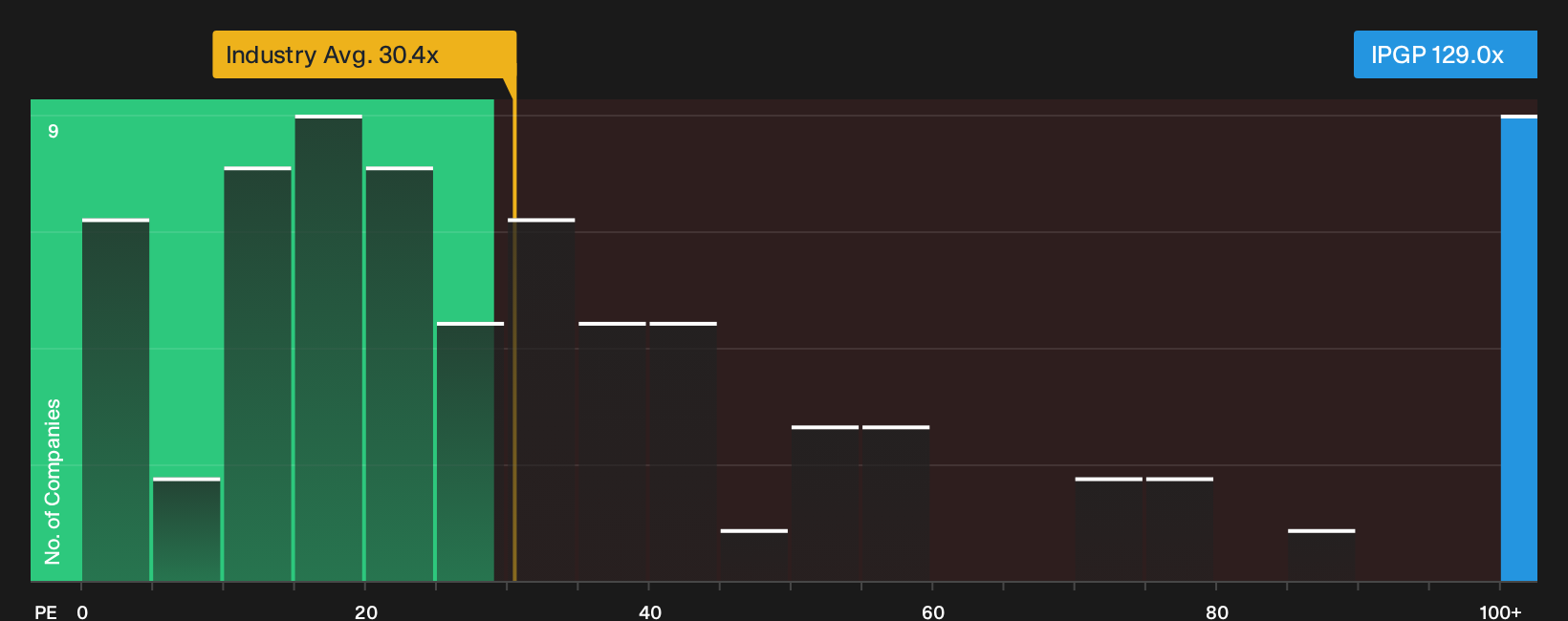
Task: Click the short dark bar for PE 45-50
Action: tap(754, 555)
